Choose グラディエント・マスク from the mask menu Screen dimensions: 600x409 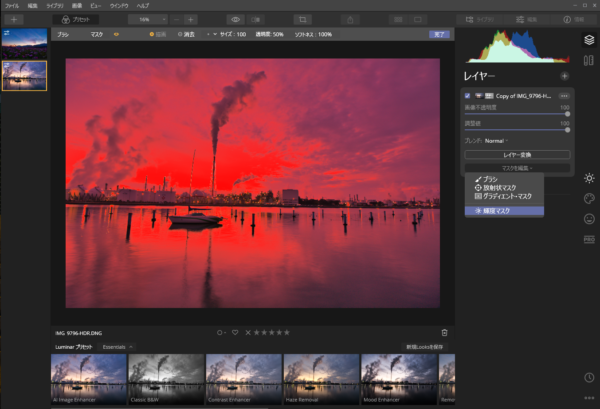click(504, 197)
